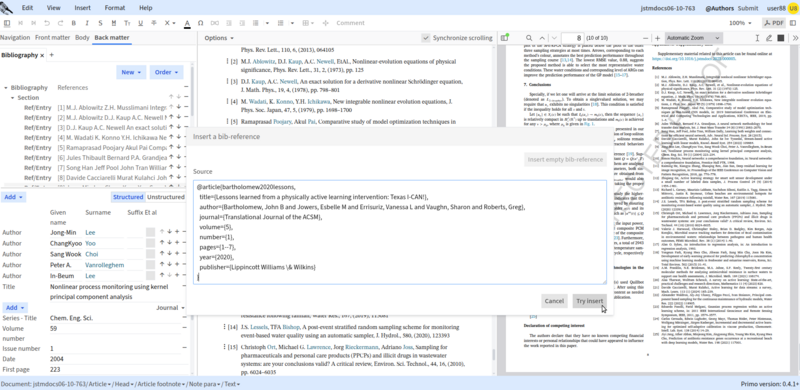
Task: Zoom in the PDF with plus
Action: click(657, 38)
